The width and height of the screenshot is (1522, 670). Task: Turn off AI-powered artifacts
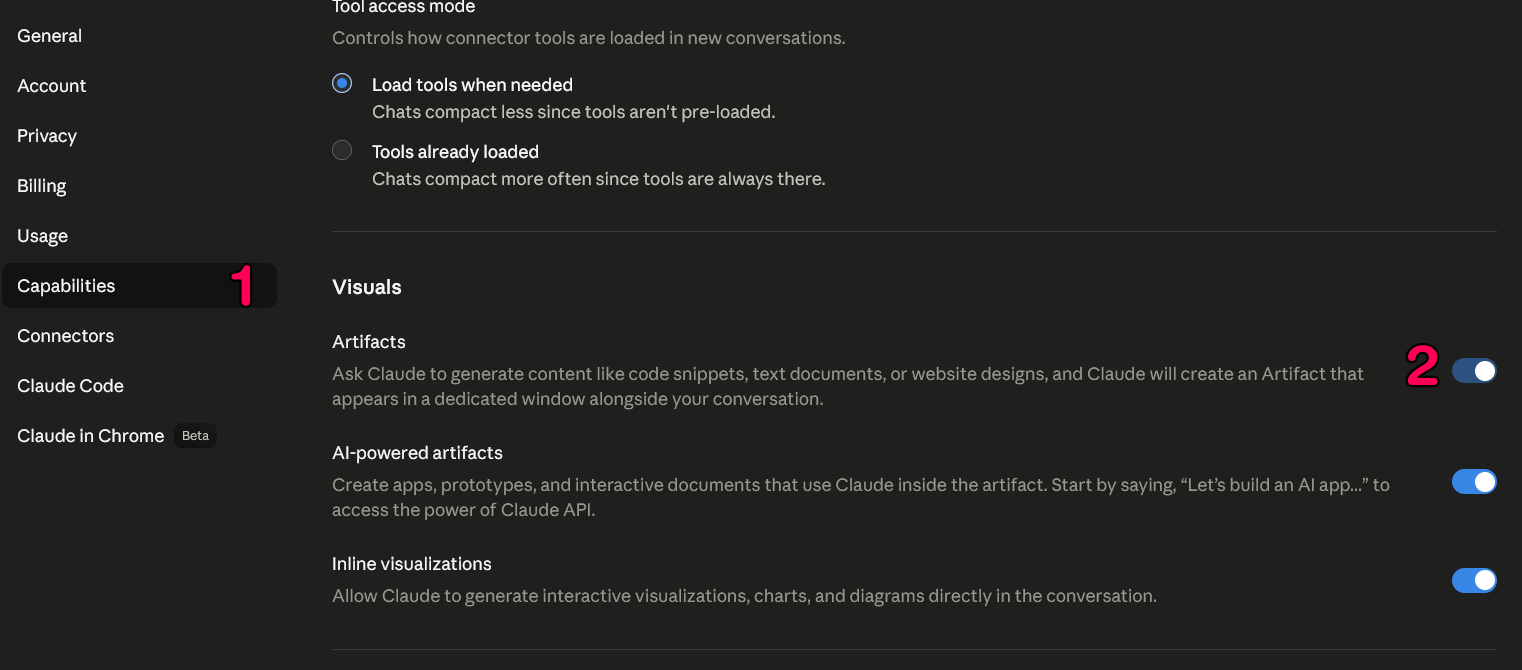pos(1474,481)
